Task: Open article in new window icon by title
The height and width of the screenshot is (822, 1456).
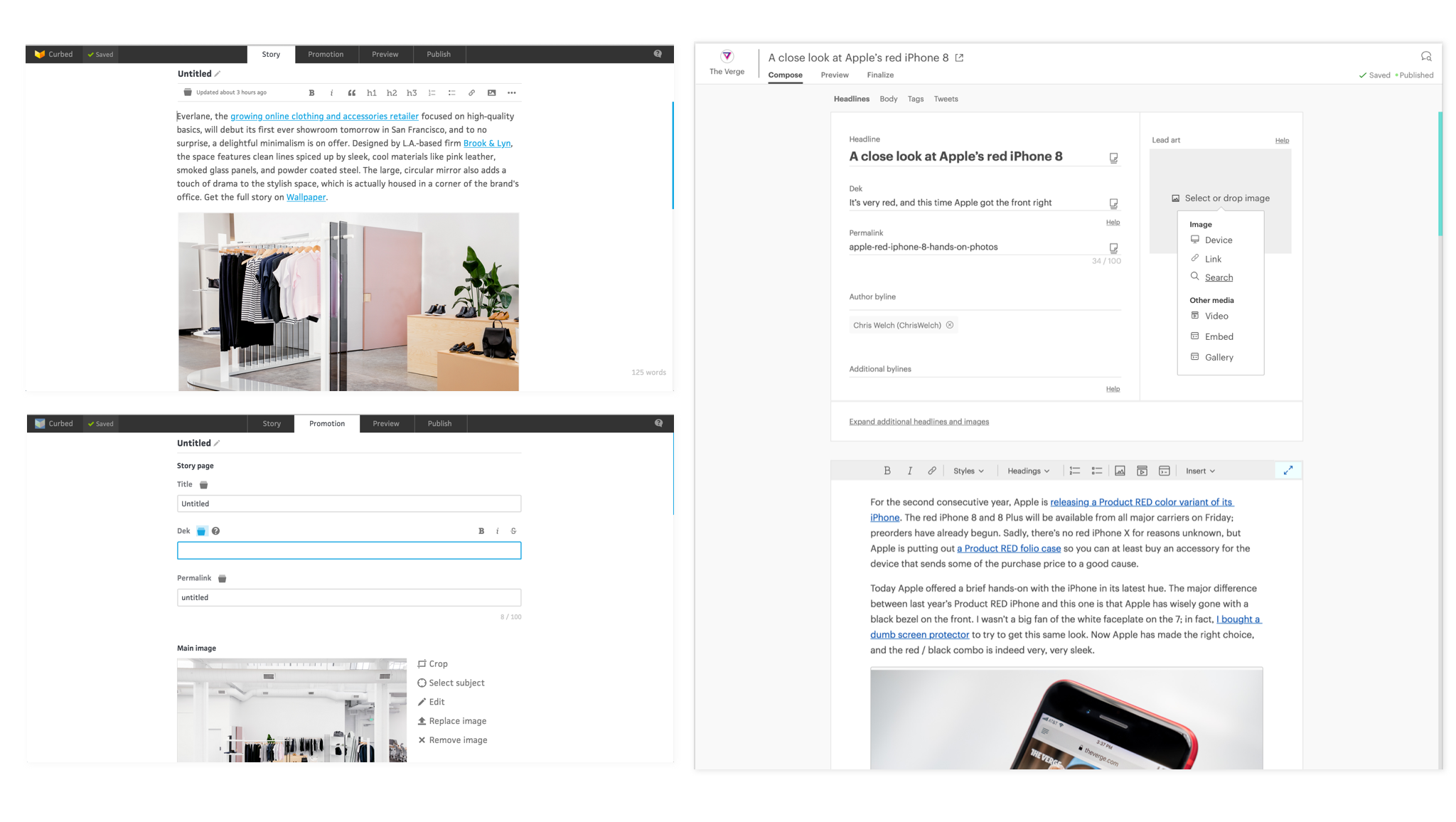Action: click(959, 58)
